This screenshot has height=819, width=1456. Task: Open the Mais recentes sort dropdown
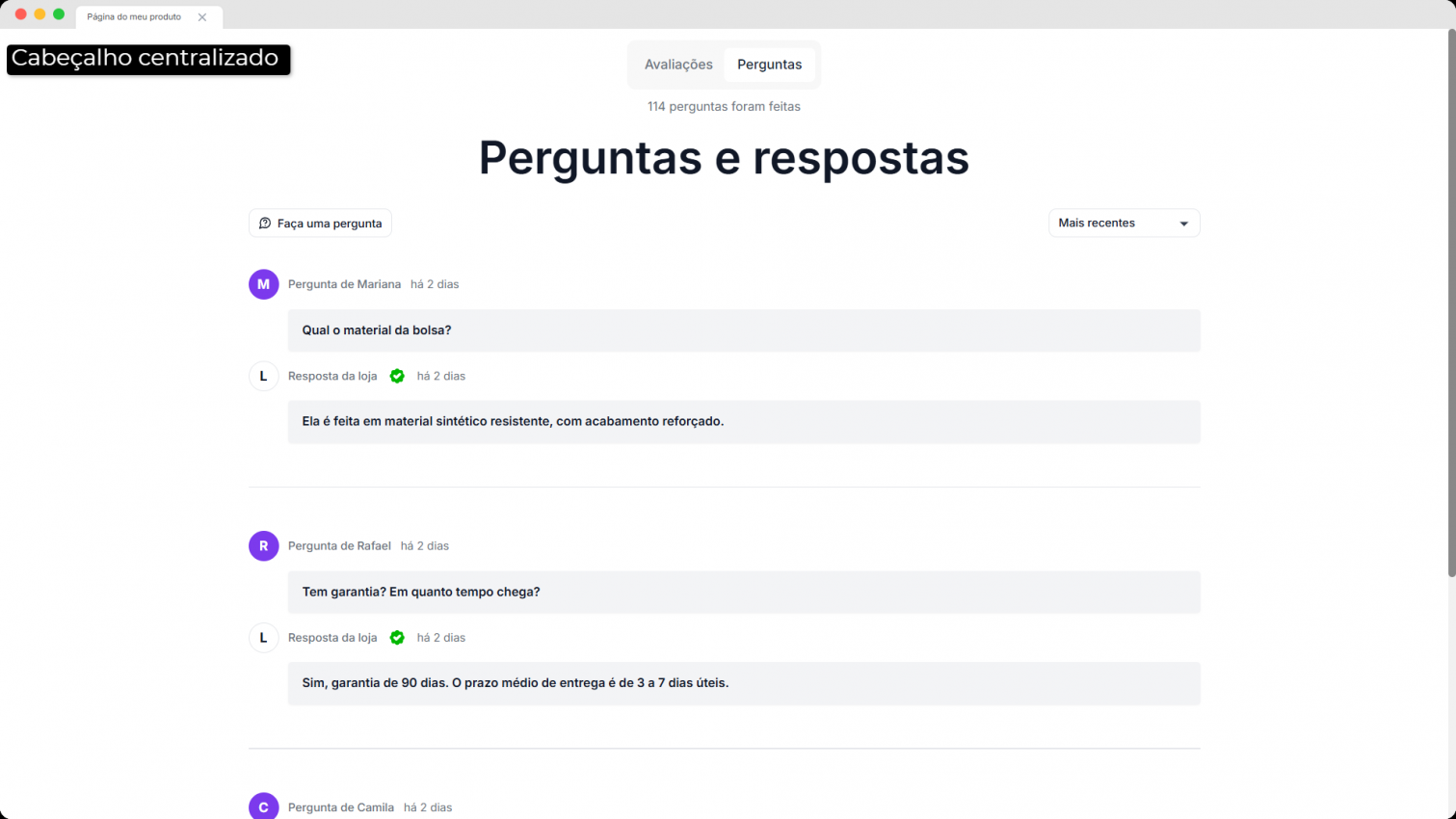1123,223
